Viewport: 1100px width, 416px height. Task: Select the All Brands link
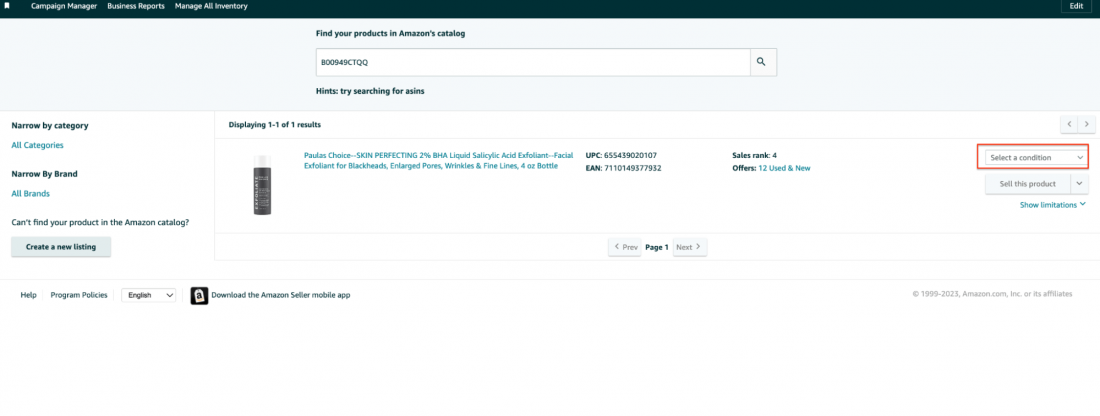30,194
